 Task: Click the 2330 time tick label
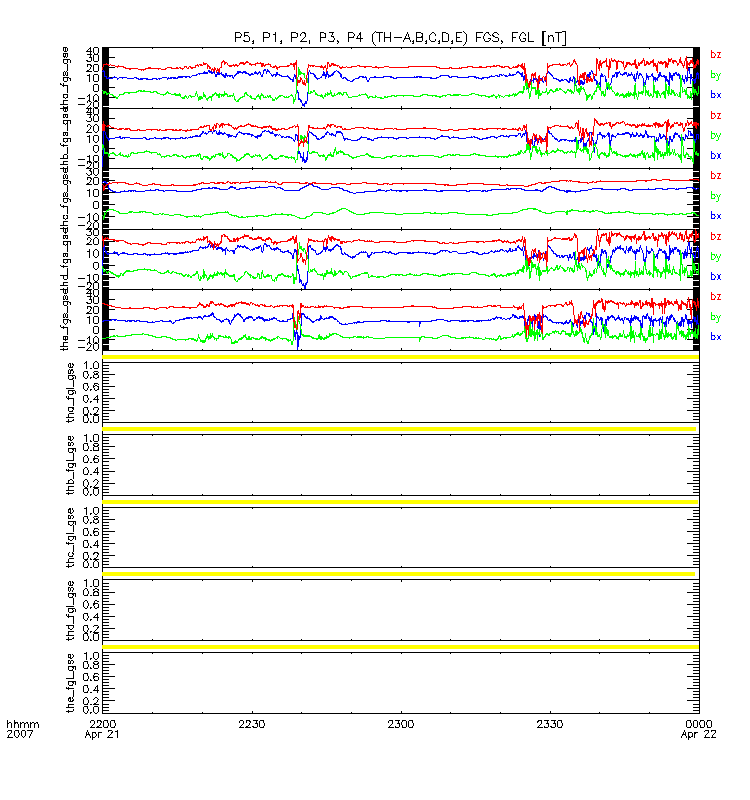click(x=549, y=724)
